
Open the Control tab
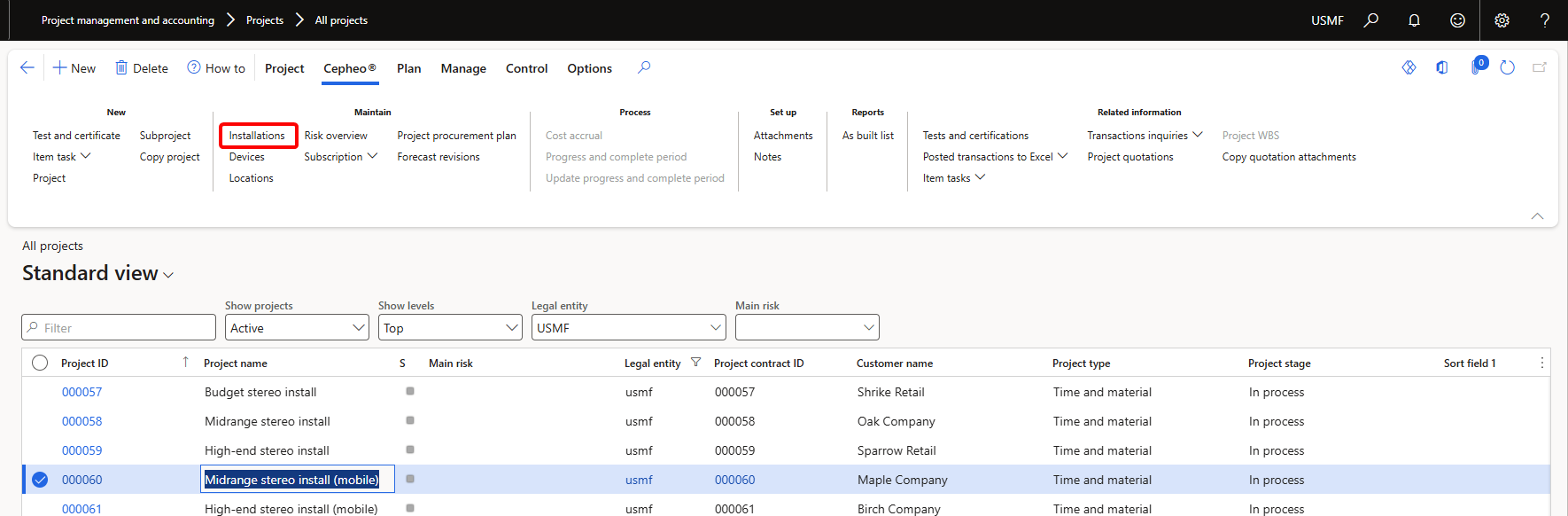(526, 68)
